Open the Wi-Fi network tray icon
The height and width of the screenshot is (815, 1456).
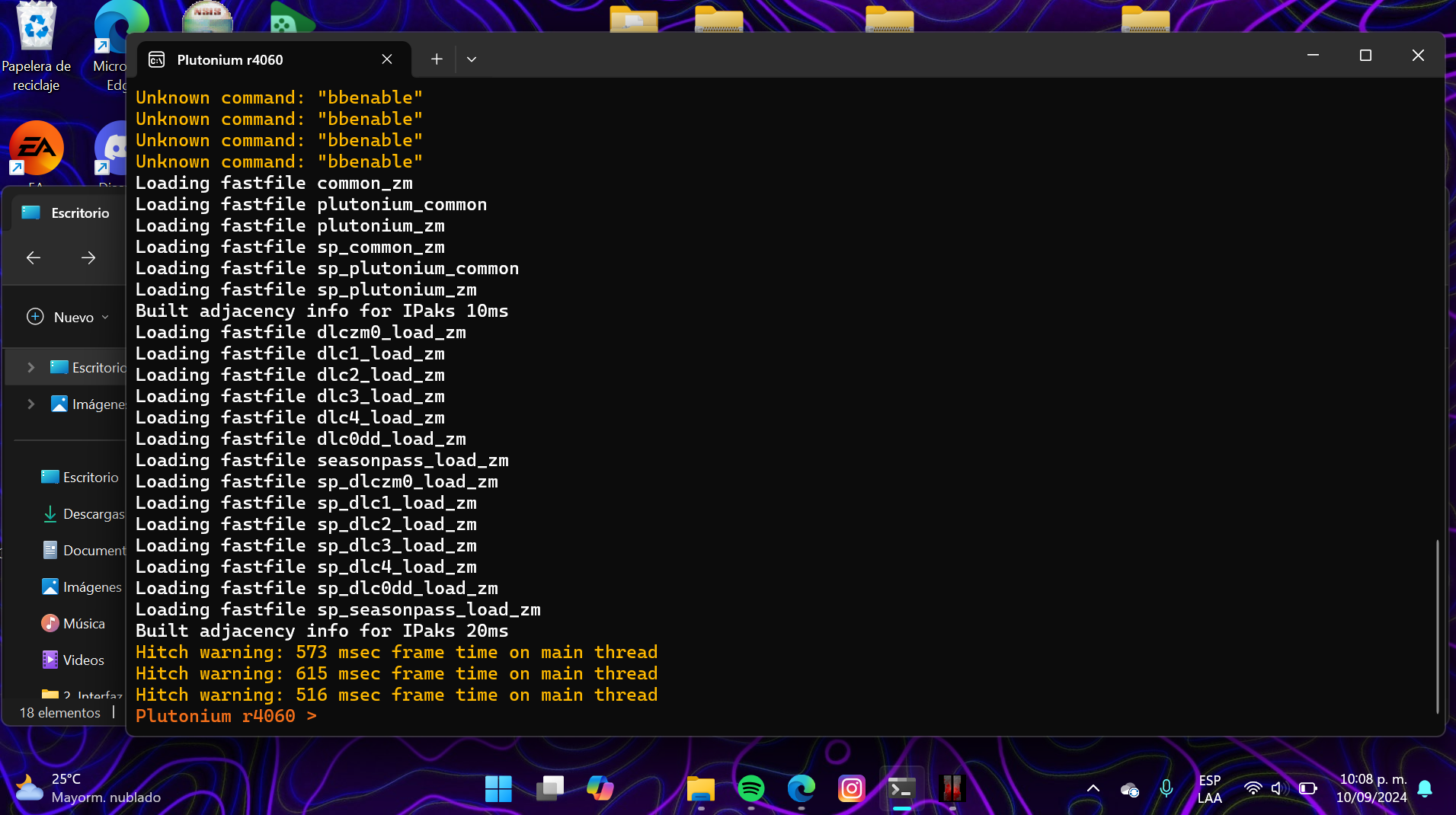[1253, 789]
